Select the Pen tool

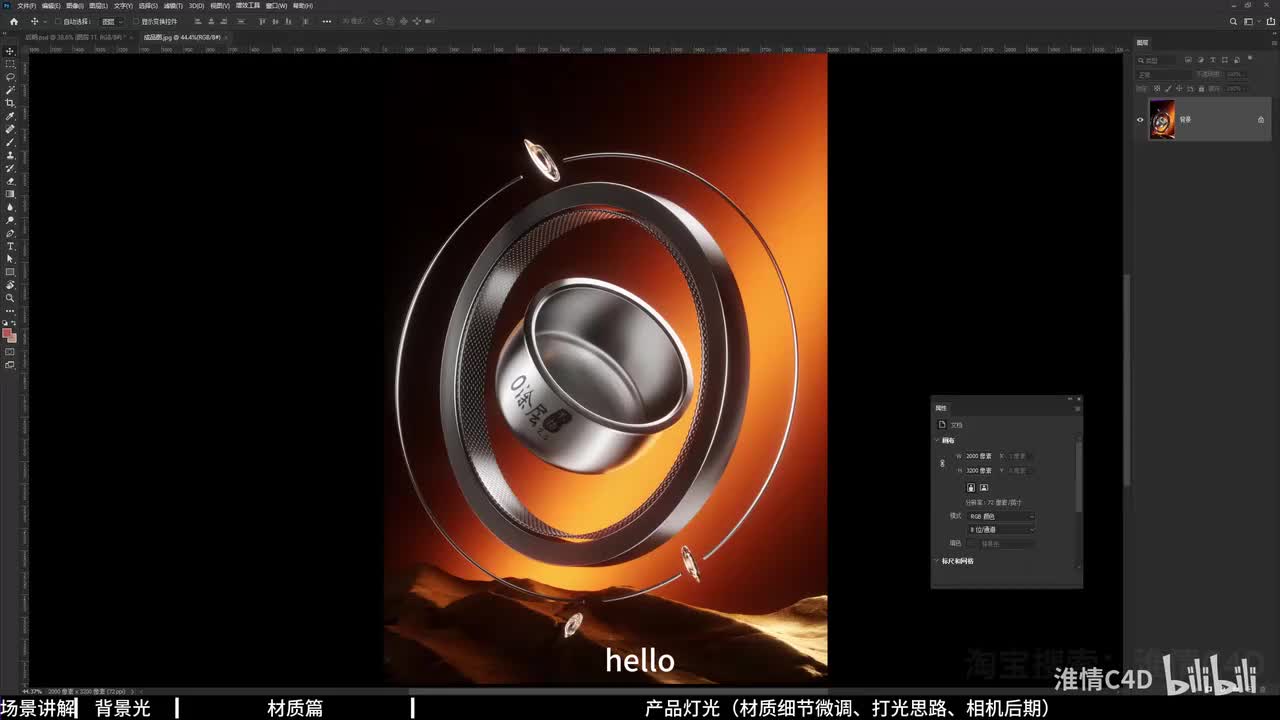(x=10, y=233)
